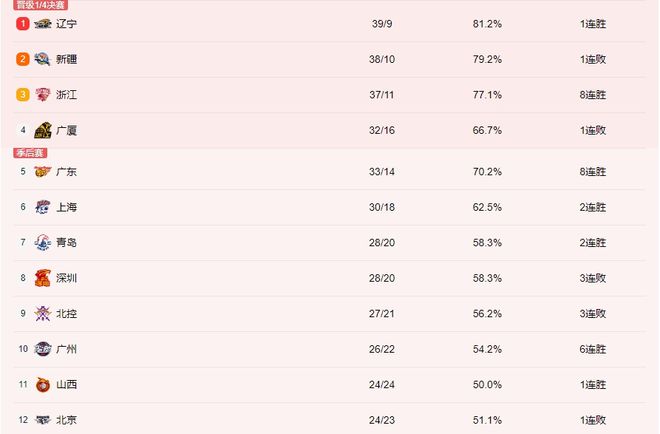The width and height of the screenshot is (660, 434).
Task: Select the 上海 team name
Action: (67, 207)
